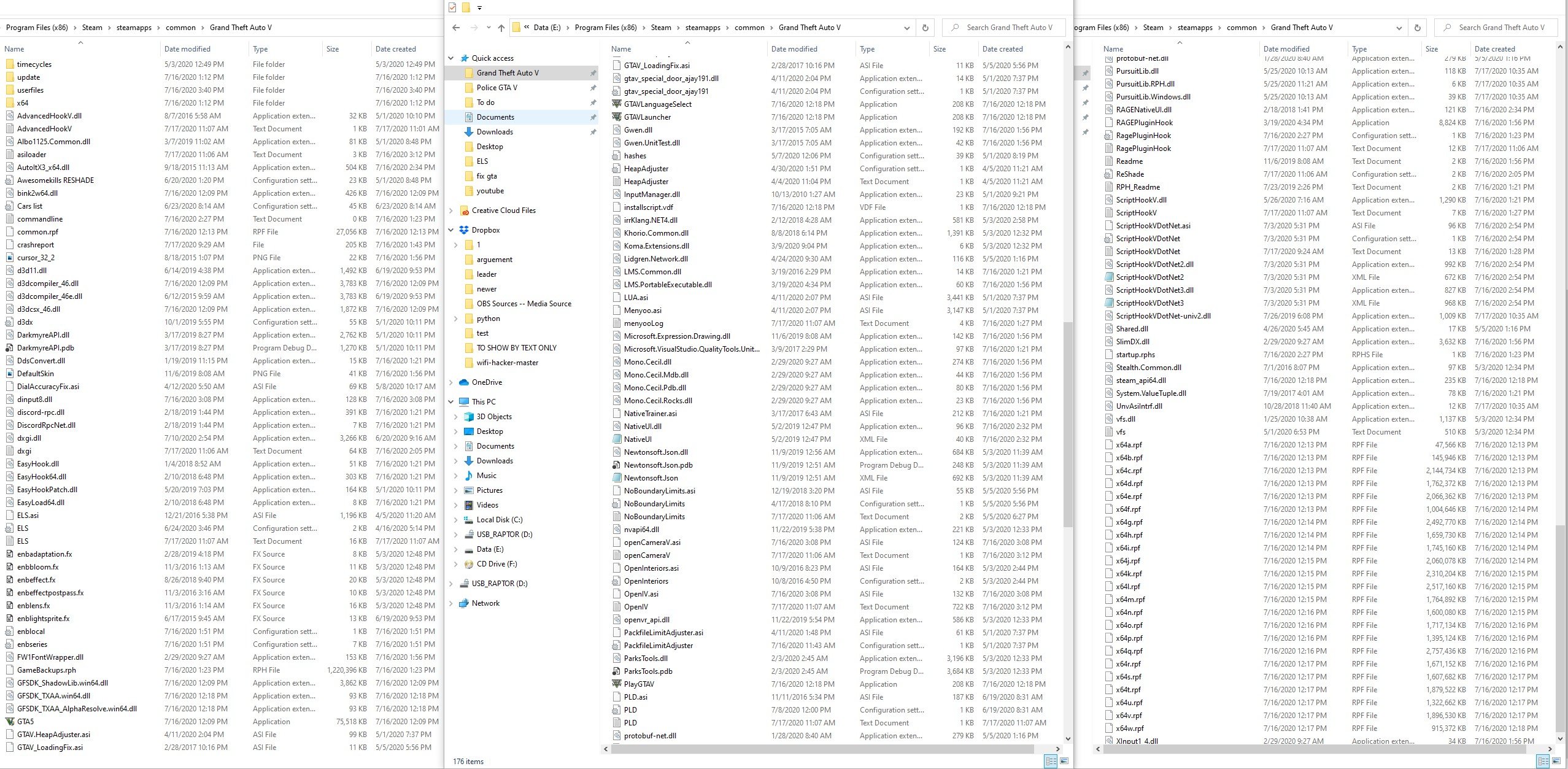The height and width of the screenshot is (769, 1568).
Task: Refresh the right Explorer window
Action: coord(1418,28)
